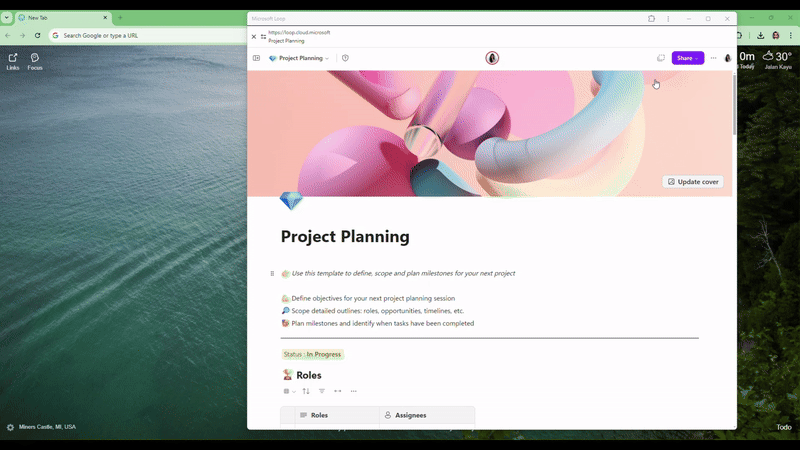Click the Status: In Progress label
Image resolution: width=800 pixels, height=450 pixels.
[x=312, y=354]
